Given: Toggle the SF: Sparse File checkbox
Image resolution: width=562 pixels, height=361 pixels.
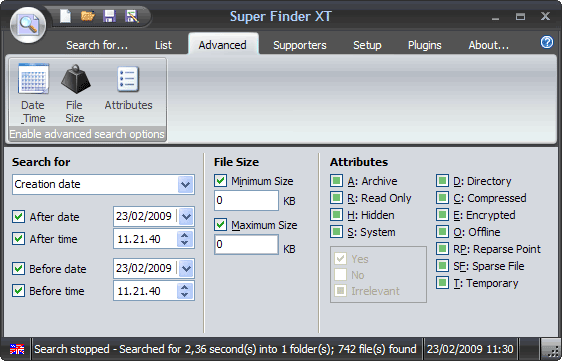Looking at the screenshot, I should tap(442, 266).
